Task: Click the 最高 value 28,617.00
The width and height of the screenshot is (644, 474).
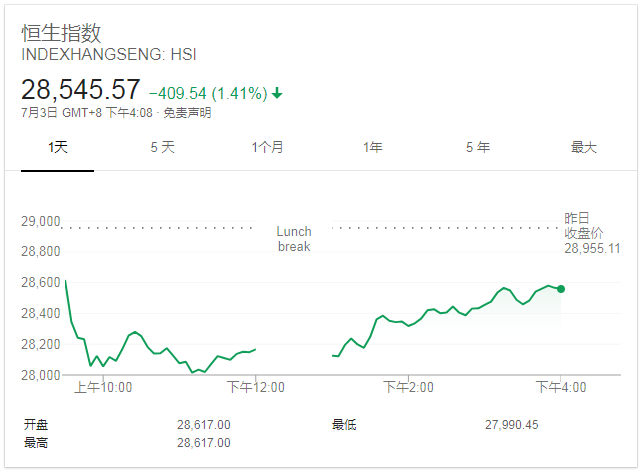Action: tap(204, 443)
